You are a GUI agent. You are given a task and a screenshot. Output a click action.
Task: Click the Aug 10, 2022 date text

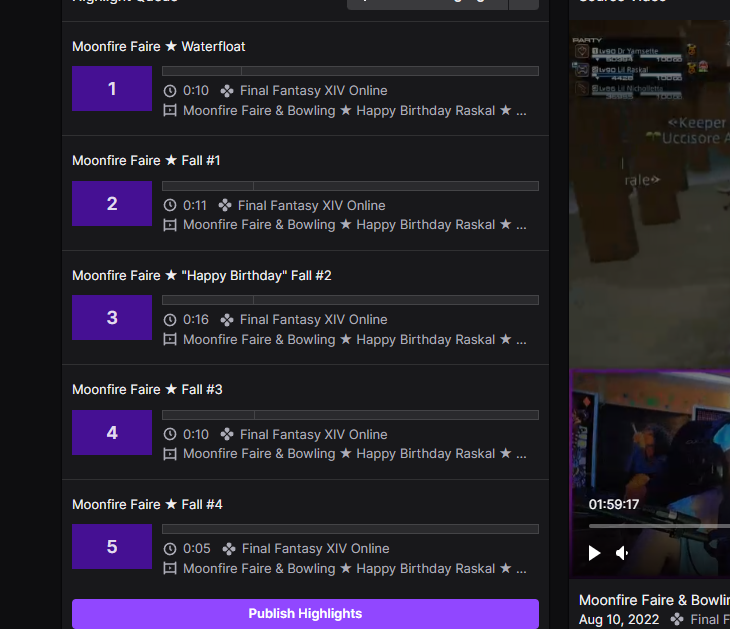coord(619,620)
